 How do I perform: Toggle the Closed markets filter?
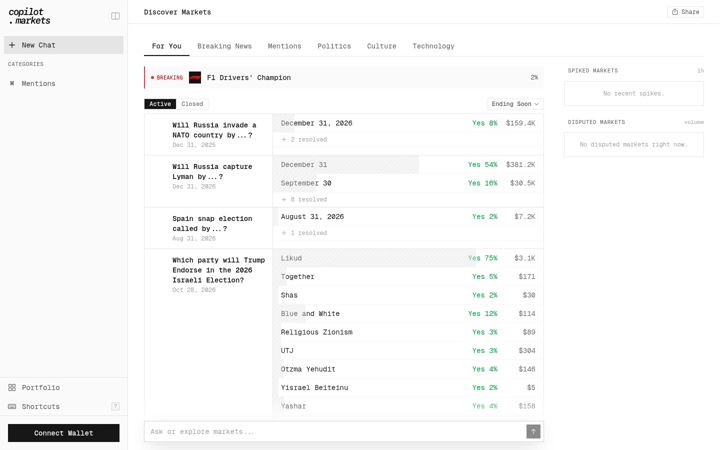pyautogui.click(x=192, y=104)
